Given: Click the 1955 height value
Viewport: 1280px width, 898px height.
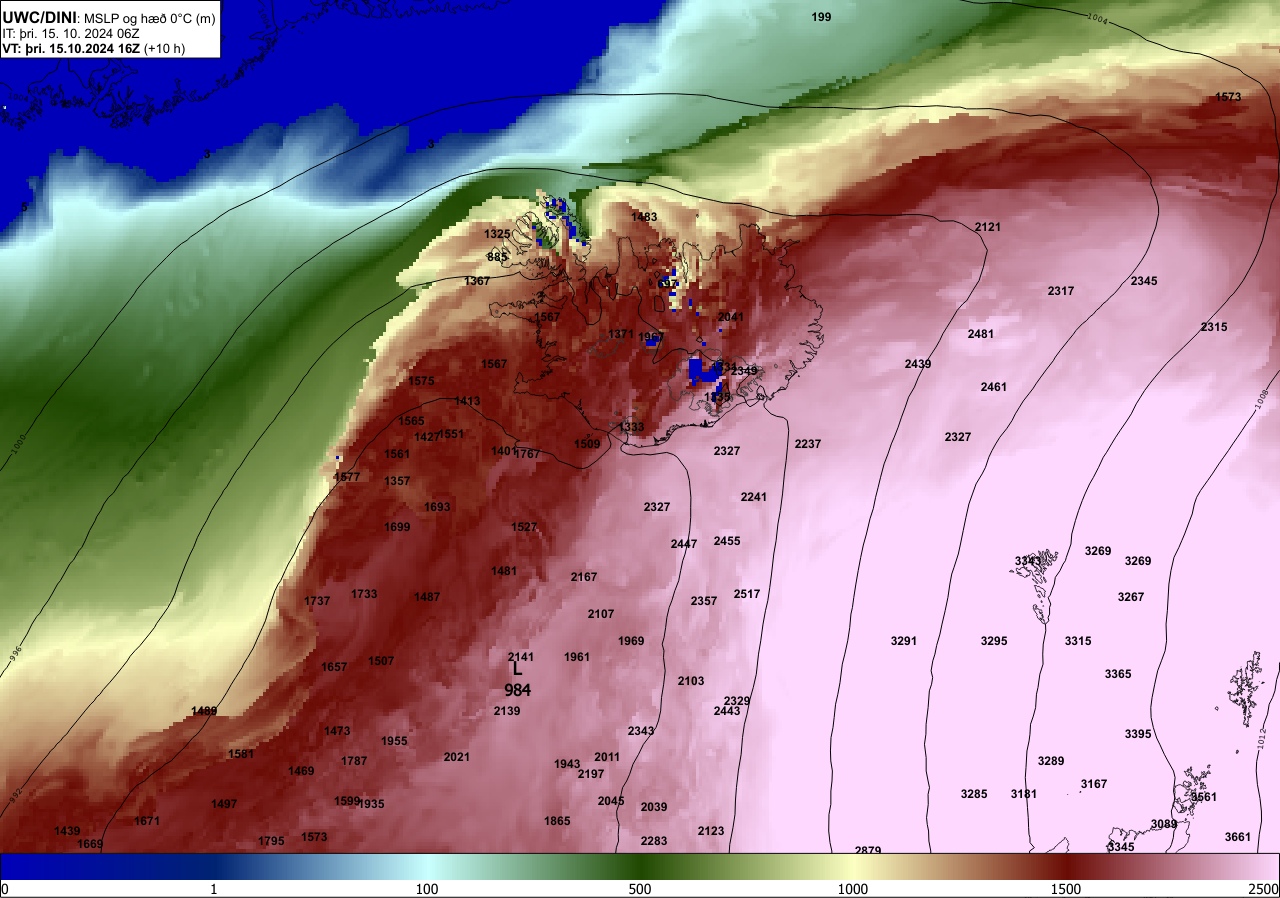Looking at the screenshot, I should tap(394, 741).
